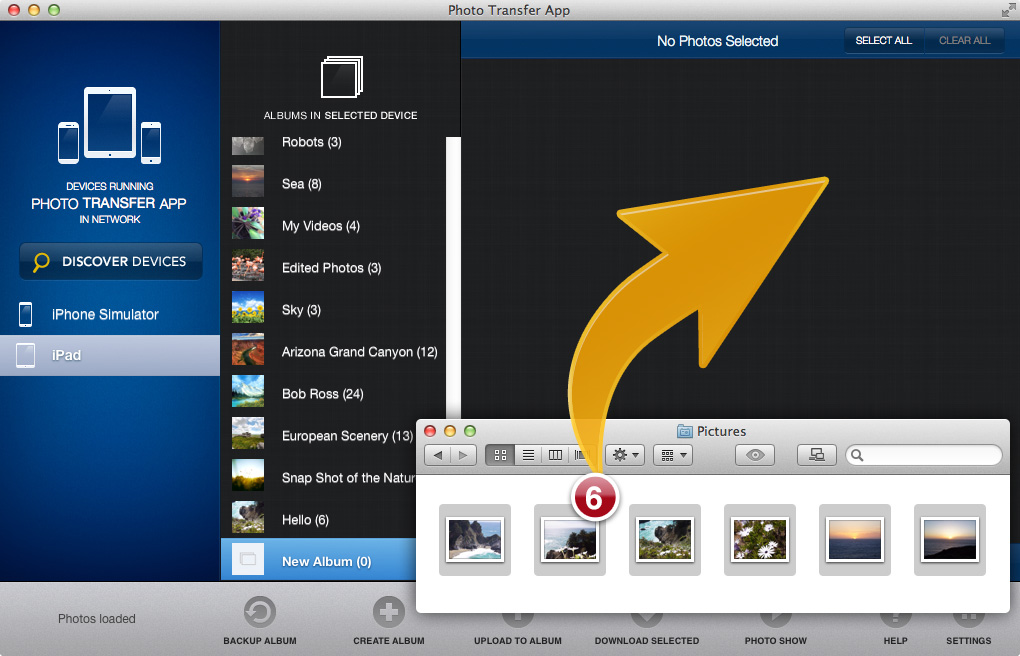Image resolution: width=1020 pixels, height=656 pixels.
Task: Click the Finder search field
Action: [924, 455]
